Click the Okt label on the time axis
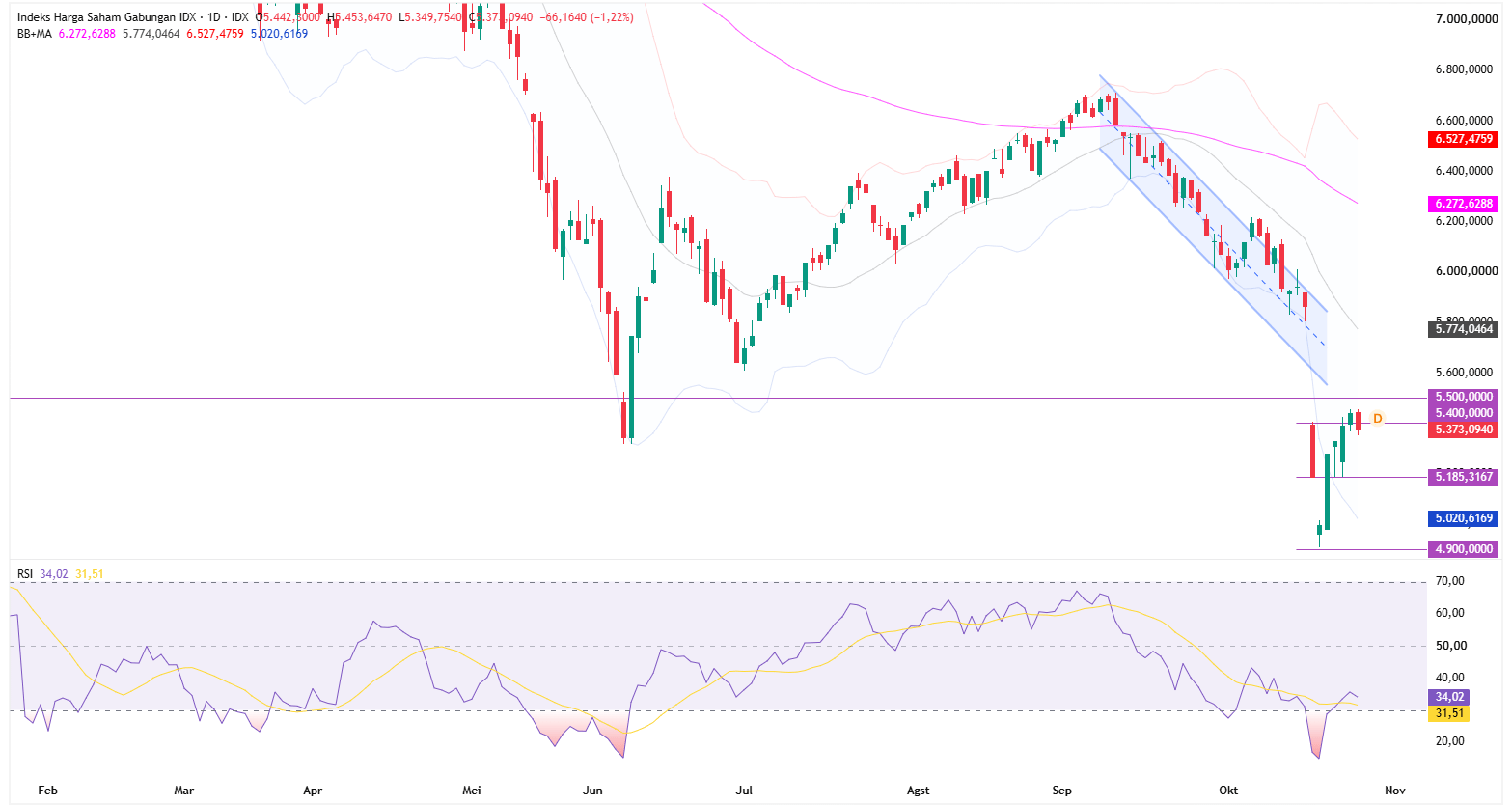Image resolution: width=1512 pixels, height=805 pixels. (1228, 791)
